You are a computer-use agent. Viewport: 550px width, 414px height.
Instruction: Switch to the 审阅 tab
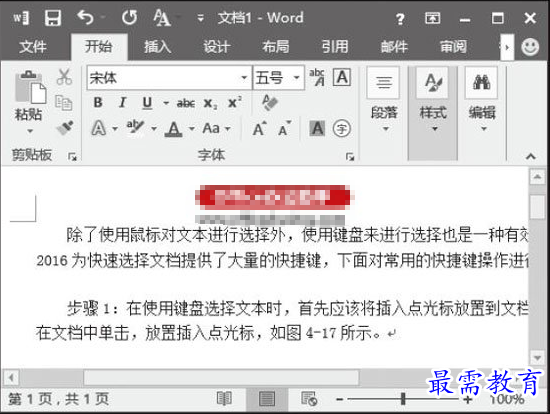point(453,47)
